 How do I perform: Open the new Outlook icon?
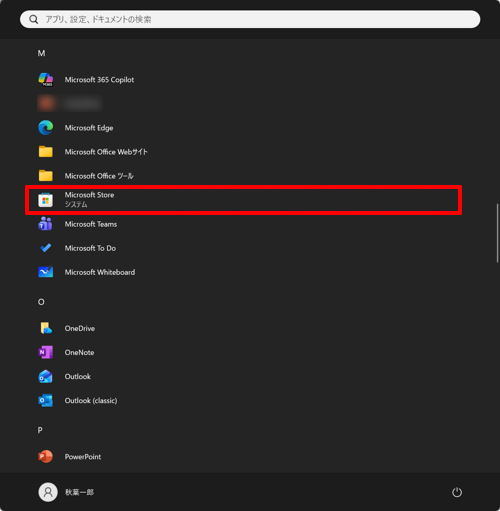(x=45, y=376)
